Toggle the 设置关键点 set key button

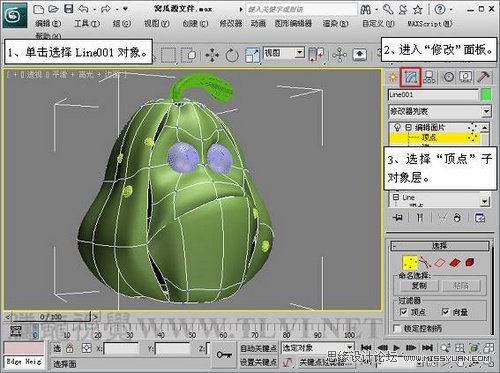[258, 362]
